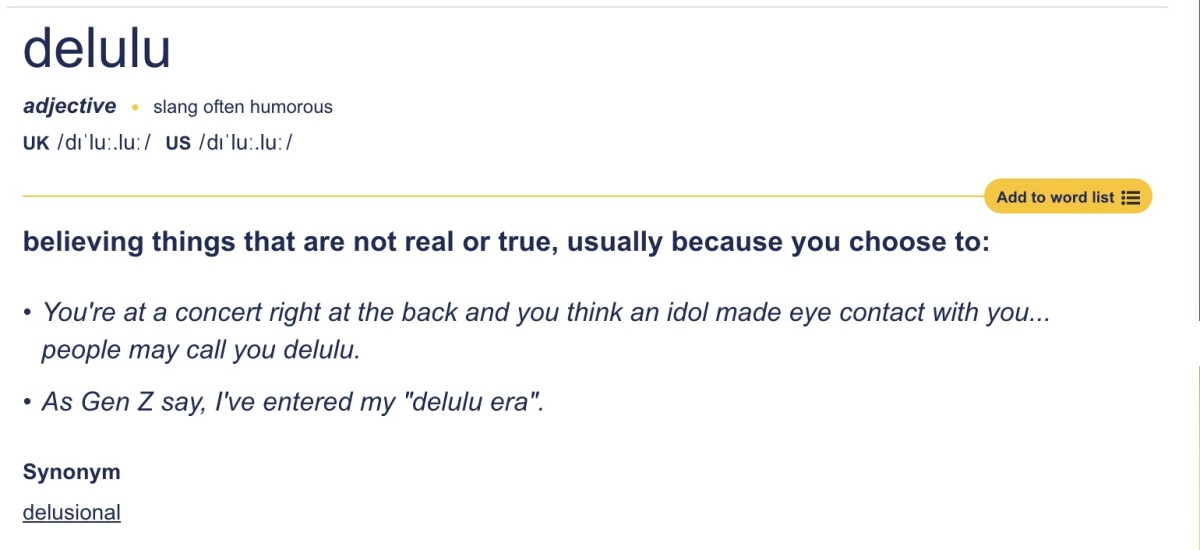
Task: Click the bullet before the Gen Z example
Action: (27, 403)
